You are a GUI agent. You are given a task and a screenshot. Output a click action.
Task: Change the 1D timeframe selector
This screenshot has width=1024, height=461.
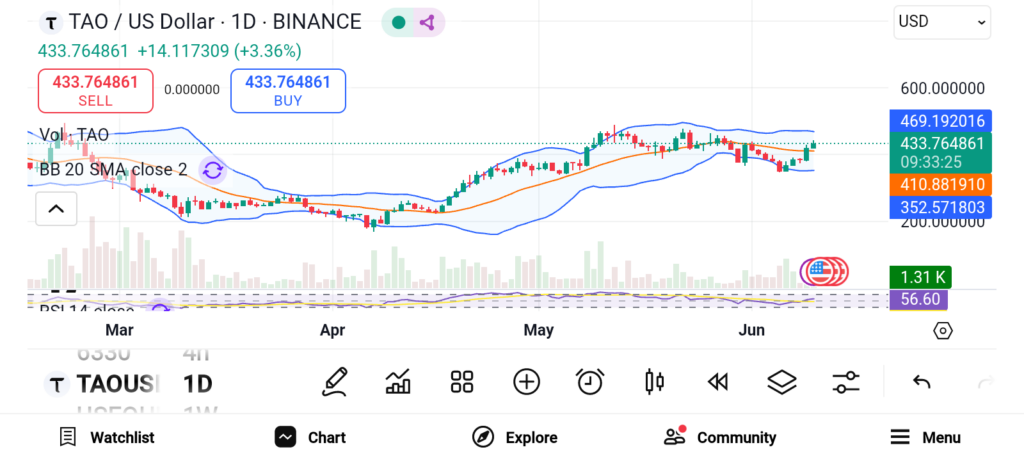click(x=197, y=383)
